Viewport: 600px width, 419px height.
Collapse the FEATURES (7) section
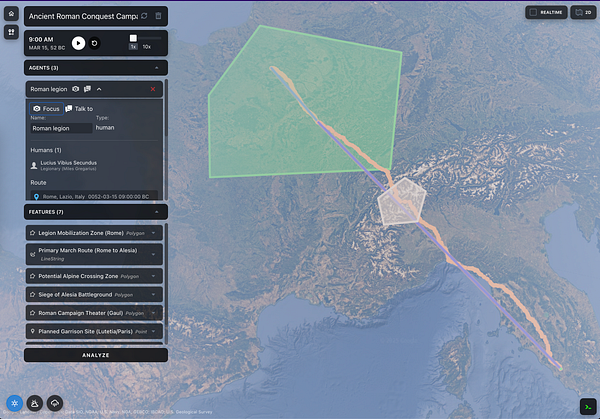tap(157, 212)
